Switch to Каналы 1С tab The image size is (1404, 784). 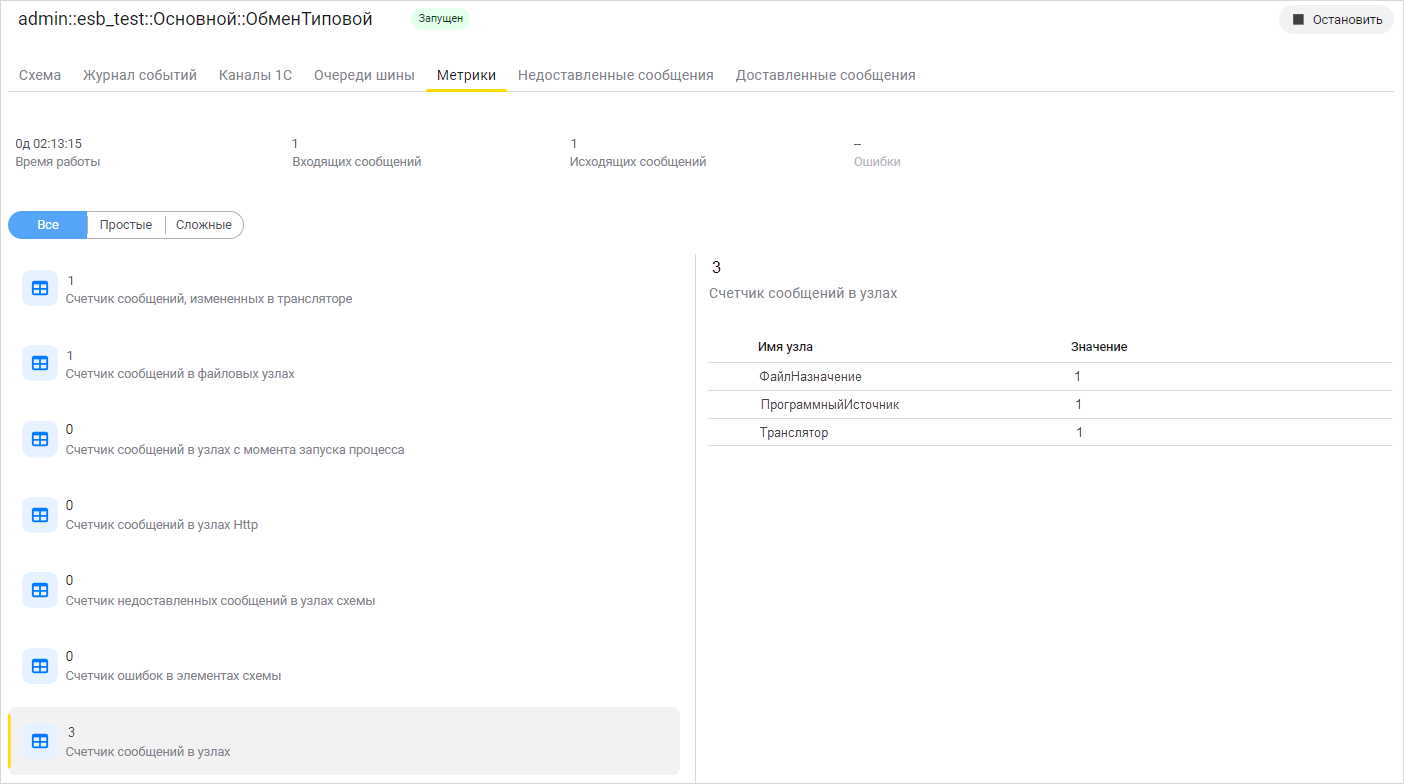click(255, 75)
